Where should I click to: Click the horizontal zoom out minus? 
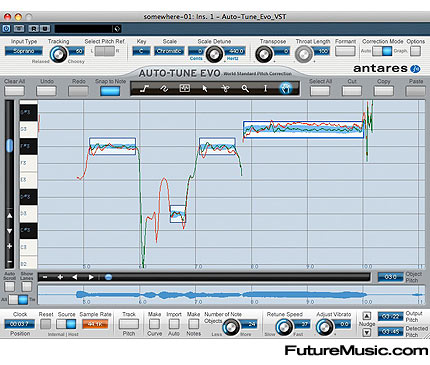[45, 277]
